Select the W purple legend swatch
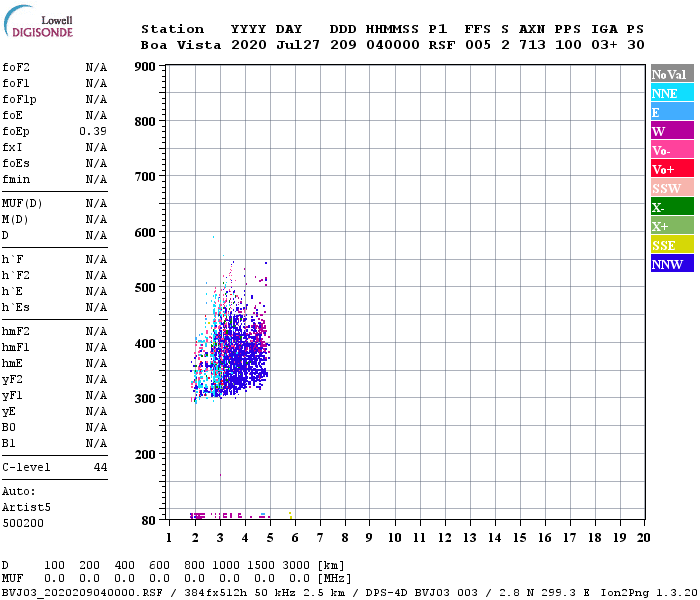 click(x=672, y=131)
